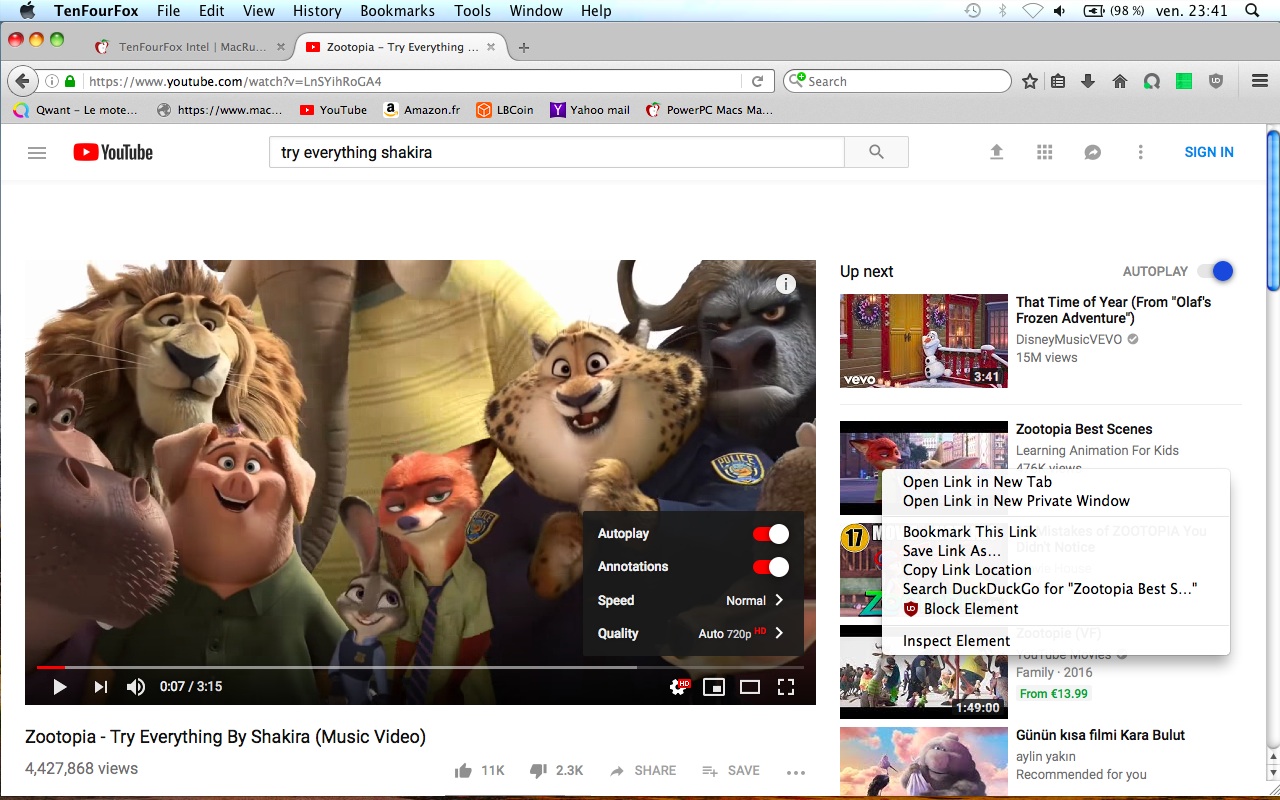This screenshot has width=1280, height=800.
Task: Go back with browser back arrow
Action: 22,81
